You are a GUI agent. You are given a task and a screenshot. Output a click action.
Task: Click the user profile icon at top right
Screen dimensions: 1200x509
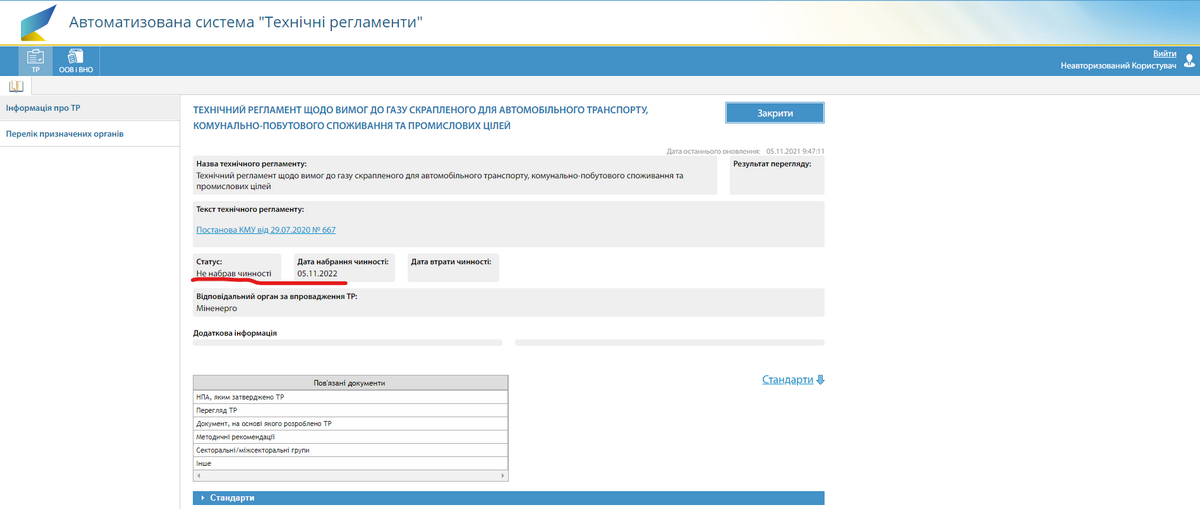tap(1189, 60)
